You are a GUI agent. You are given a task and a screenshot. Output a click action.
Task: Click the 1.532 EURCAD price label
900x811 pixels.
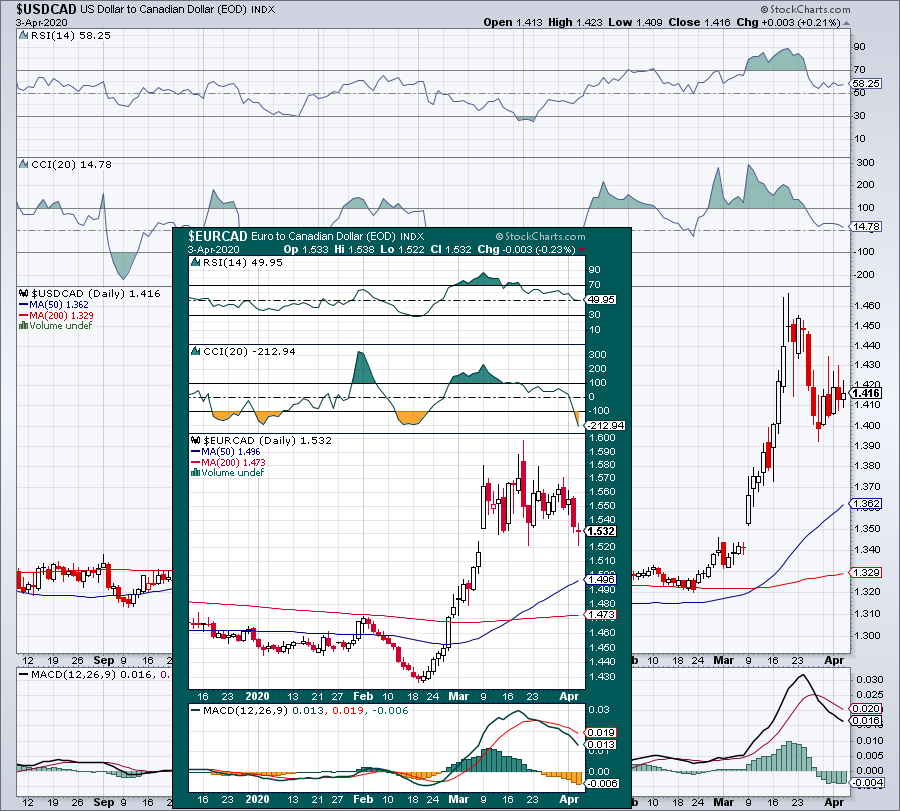[601, 531]
